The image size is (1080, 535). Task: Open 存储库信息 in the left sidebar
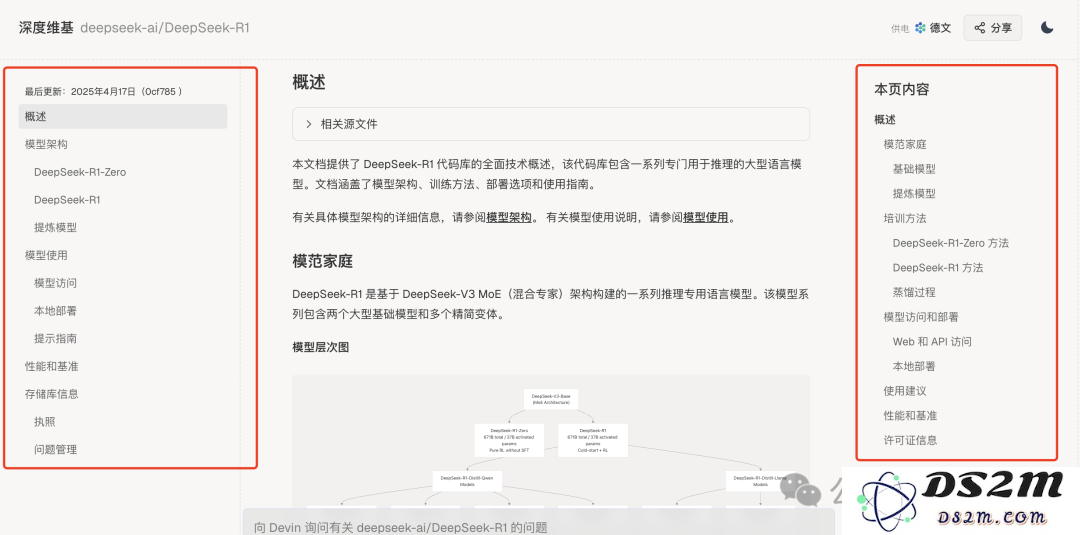[52, 394]
